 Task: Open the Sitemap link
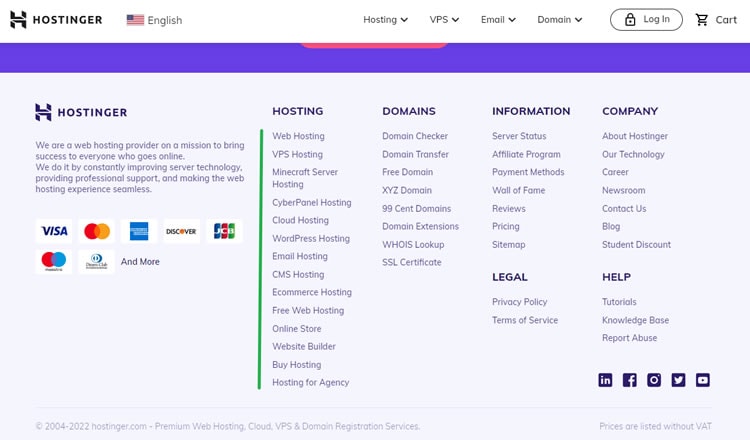pos(508,244)
